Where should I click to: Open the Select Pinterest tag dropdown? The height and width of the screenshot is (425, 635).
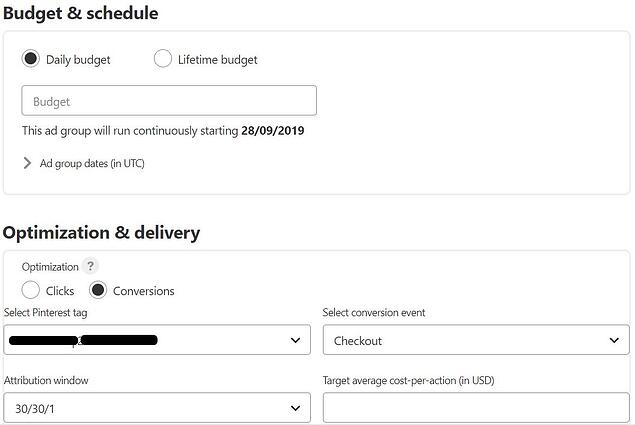pyautogui.click(x=156, y=341)
